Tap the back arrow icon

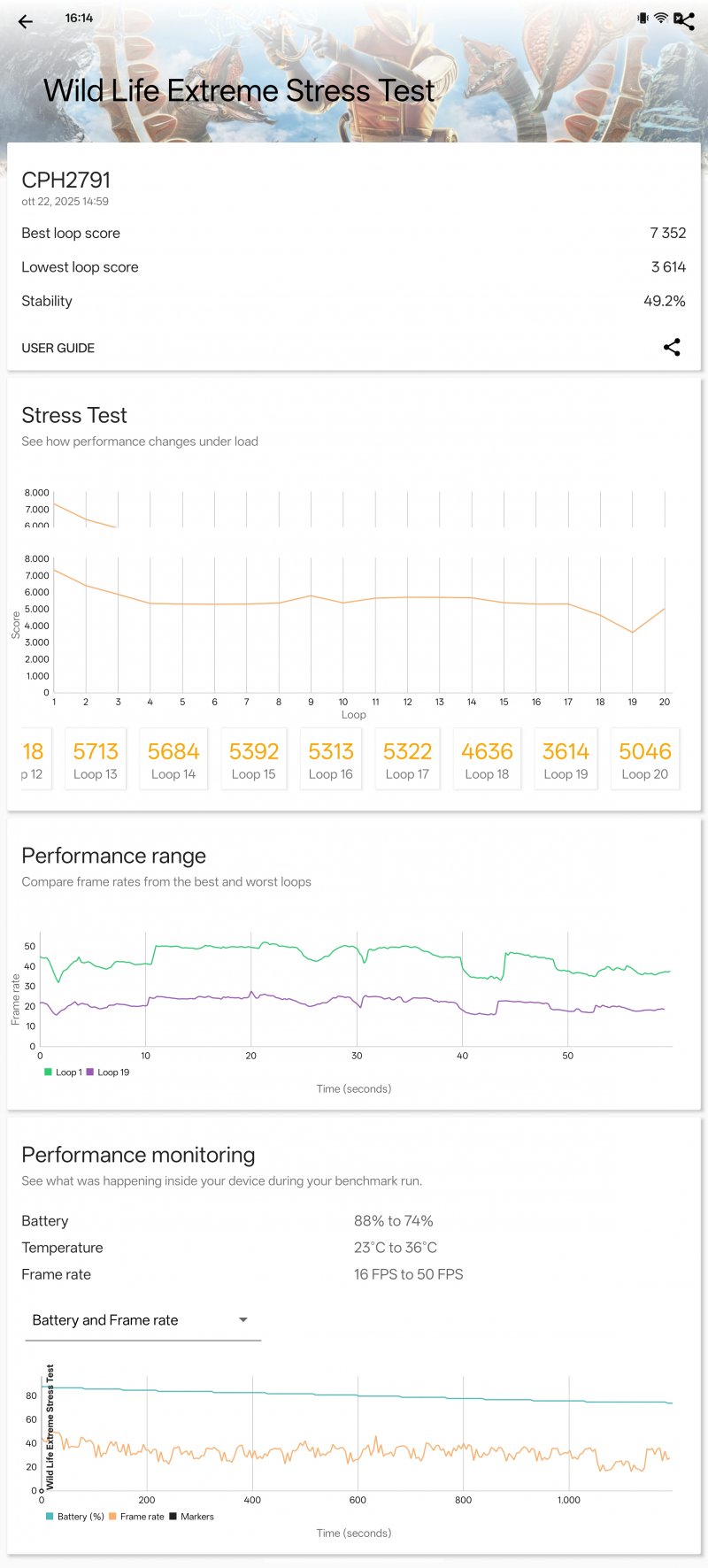(26, 22)
